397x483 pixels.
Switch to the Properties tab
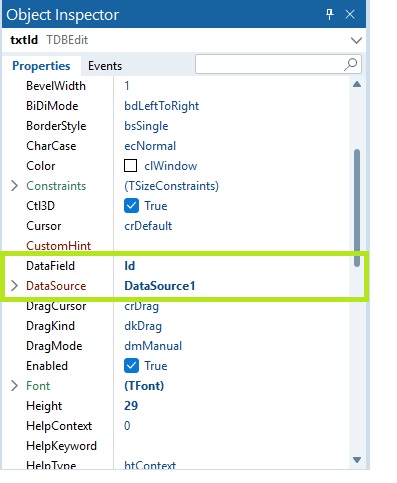point(41,66)
